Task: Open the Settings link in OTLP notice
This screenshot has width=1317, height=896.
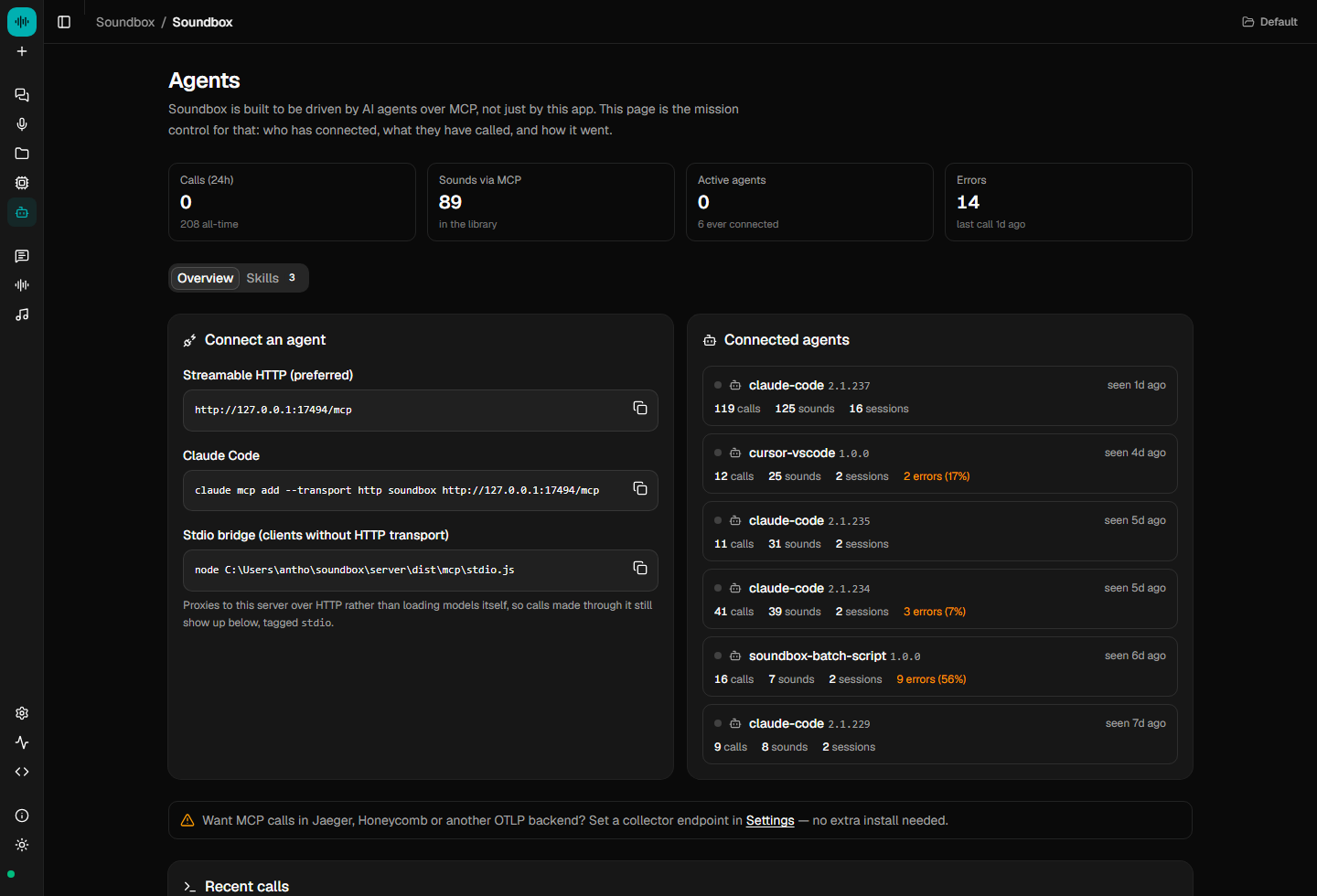Action: [x=770, y=820]
